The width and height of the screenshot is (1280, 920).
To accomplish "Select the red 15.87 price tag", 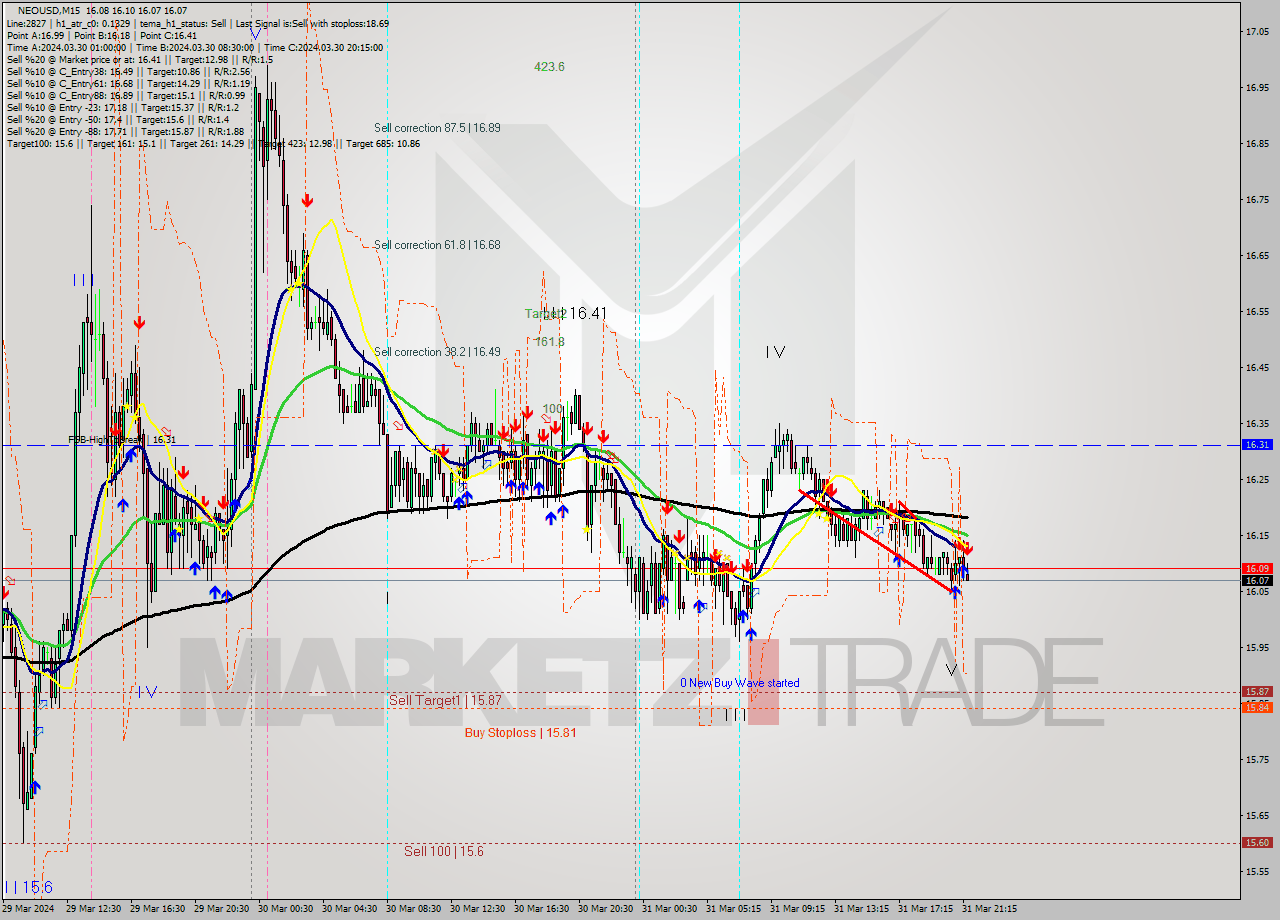I will (x=1256, y=691).
